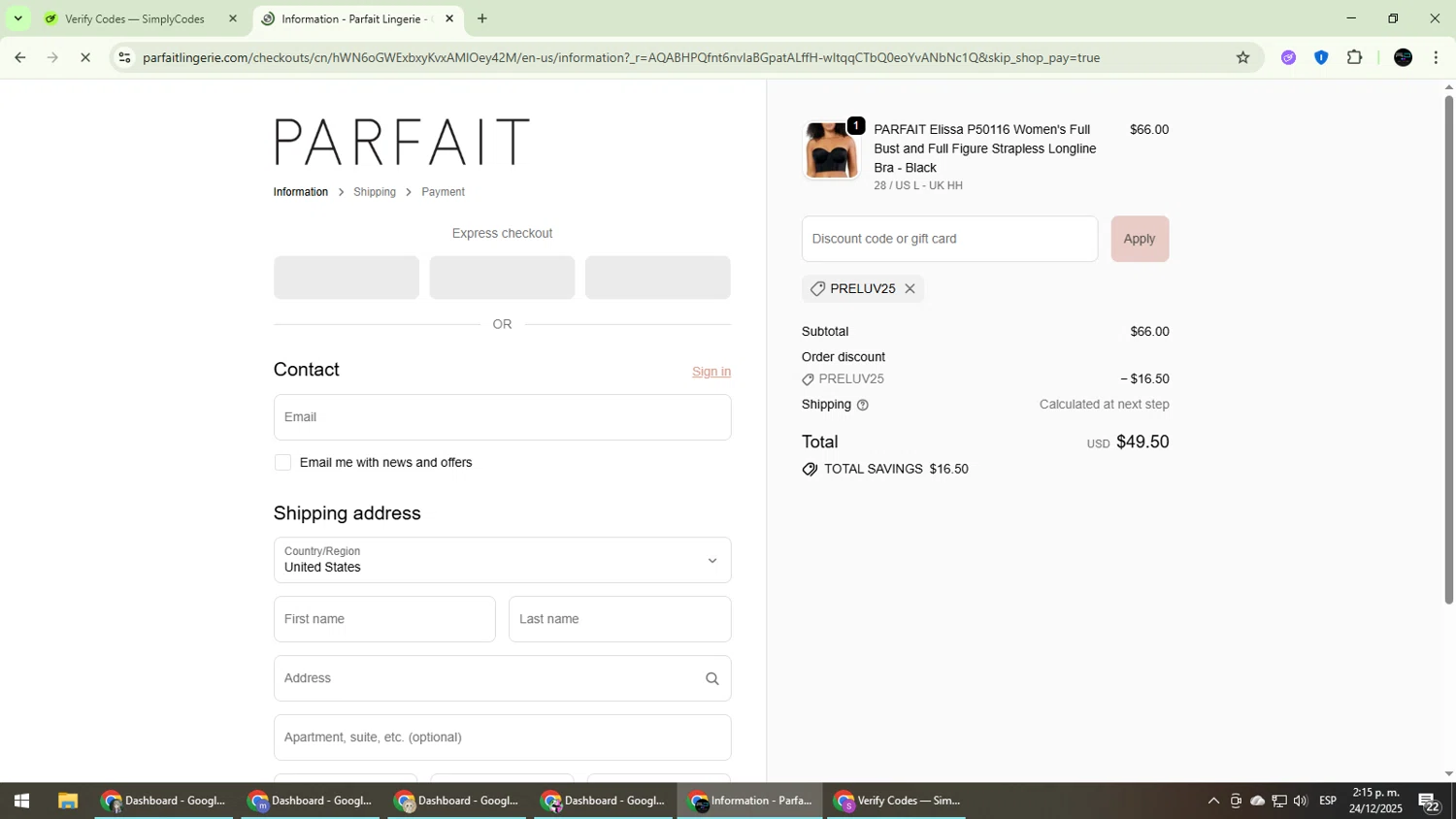Open the Chrome profile avatar

pyautogui.click(x=1403, y=57)
